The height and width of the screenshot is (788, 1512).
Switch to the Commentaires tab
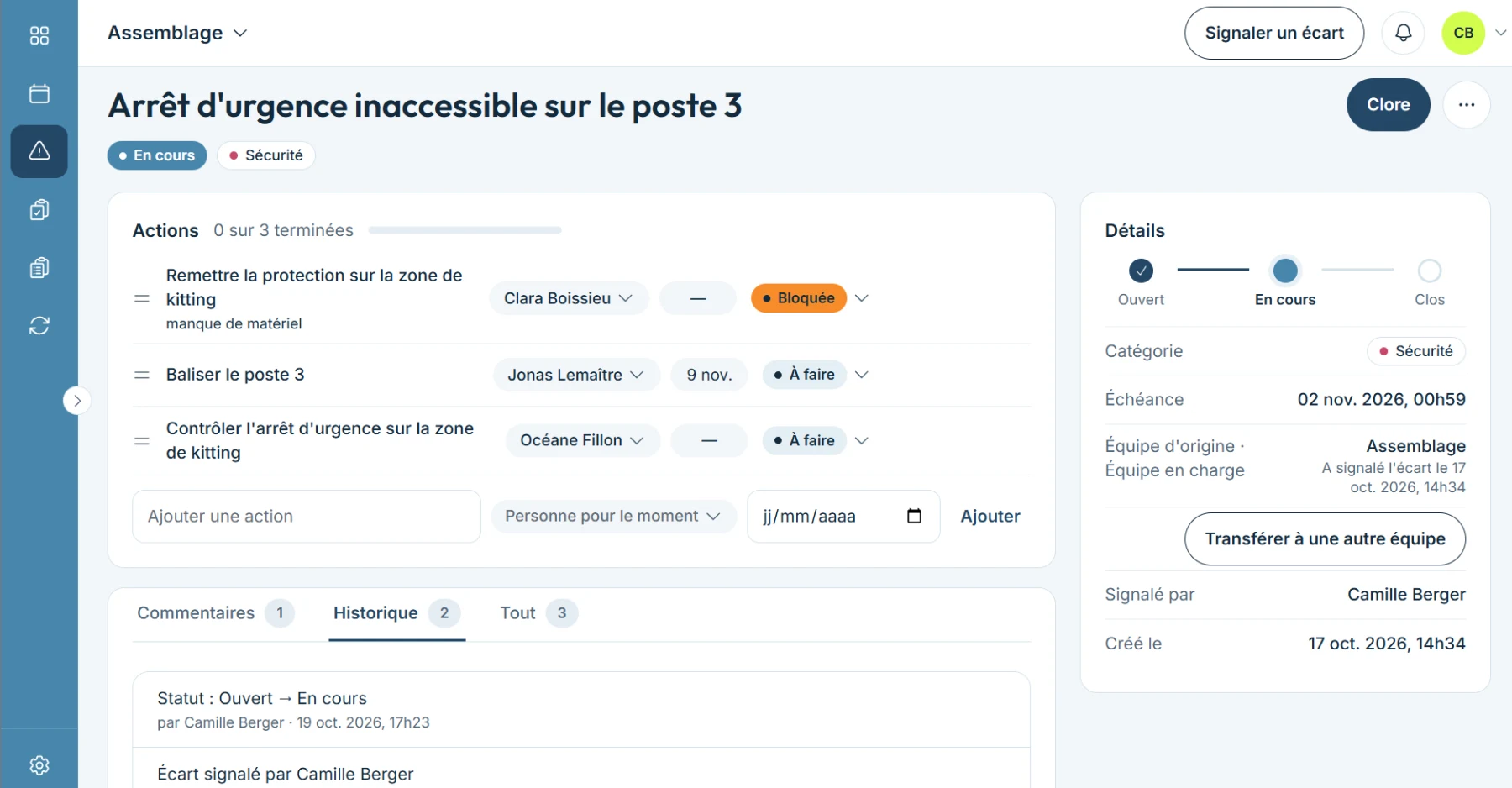click(216, 613)
